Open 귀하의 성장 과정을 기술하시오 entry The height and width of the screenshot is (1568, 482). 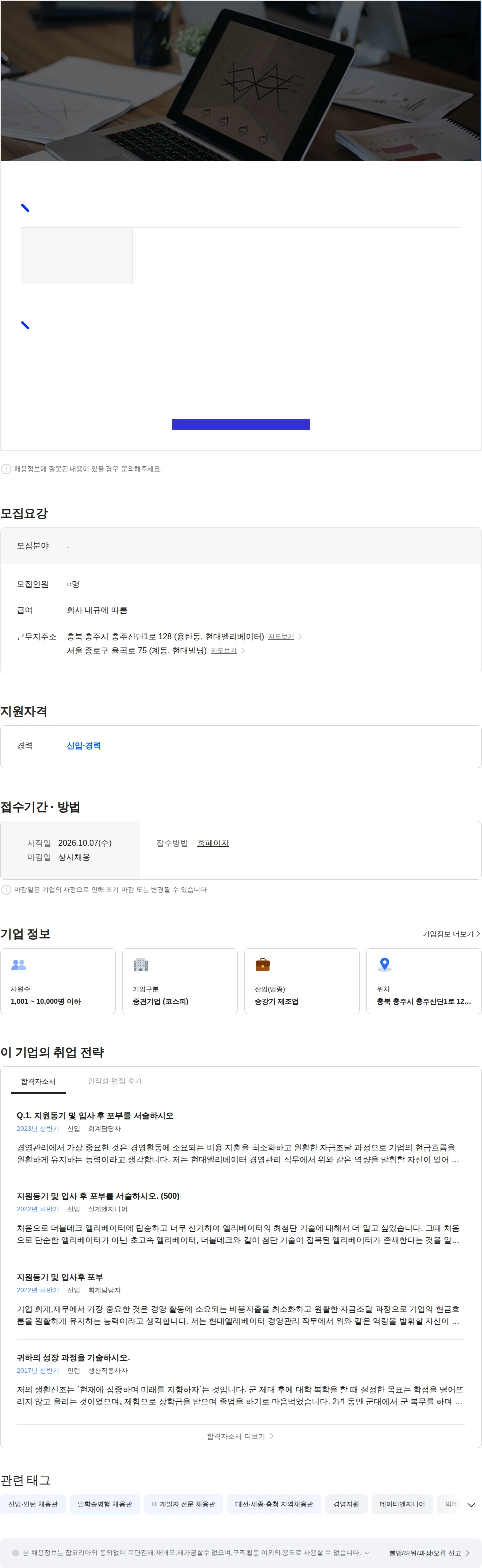click(73, 1357)
